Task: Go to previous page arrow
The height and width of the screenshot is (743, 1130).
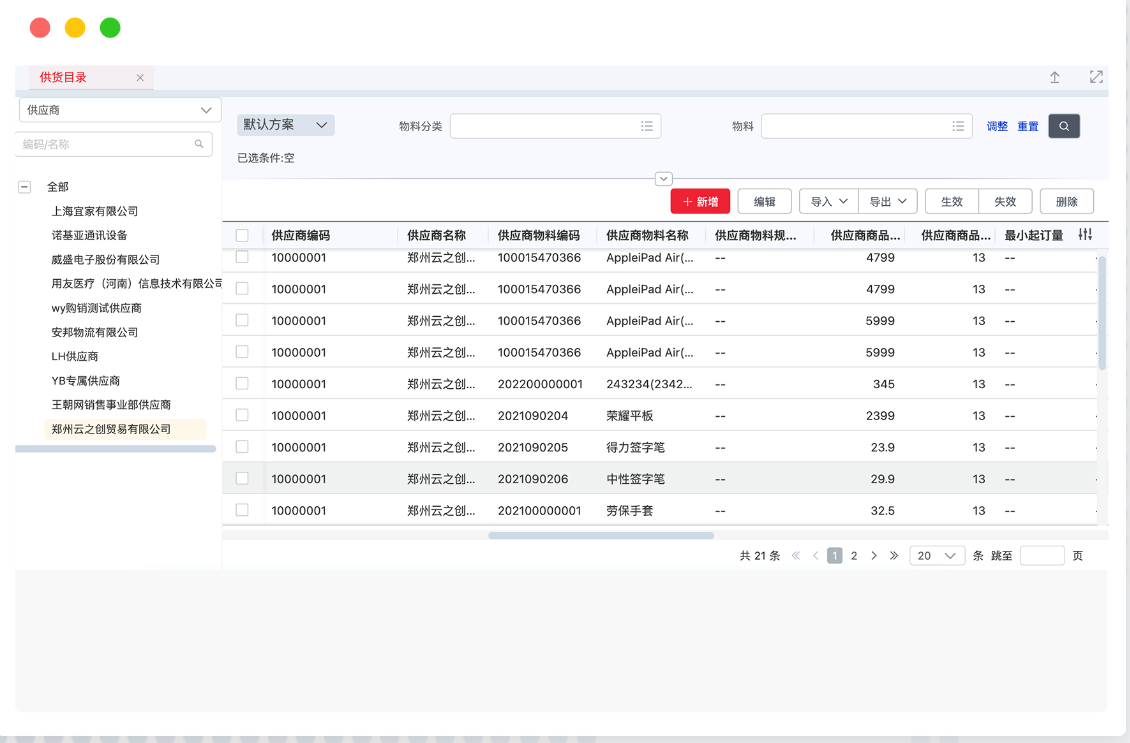Action: pyautogui.click(x=816, y=556)
